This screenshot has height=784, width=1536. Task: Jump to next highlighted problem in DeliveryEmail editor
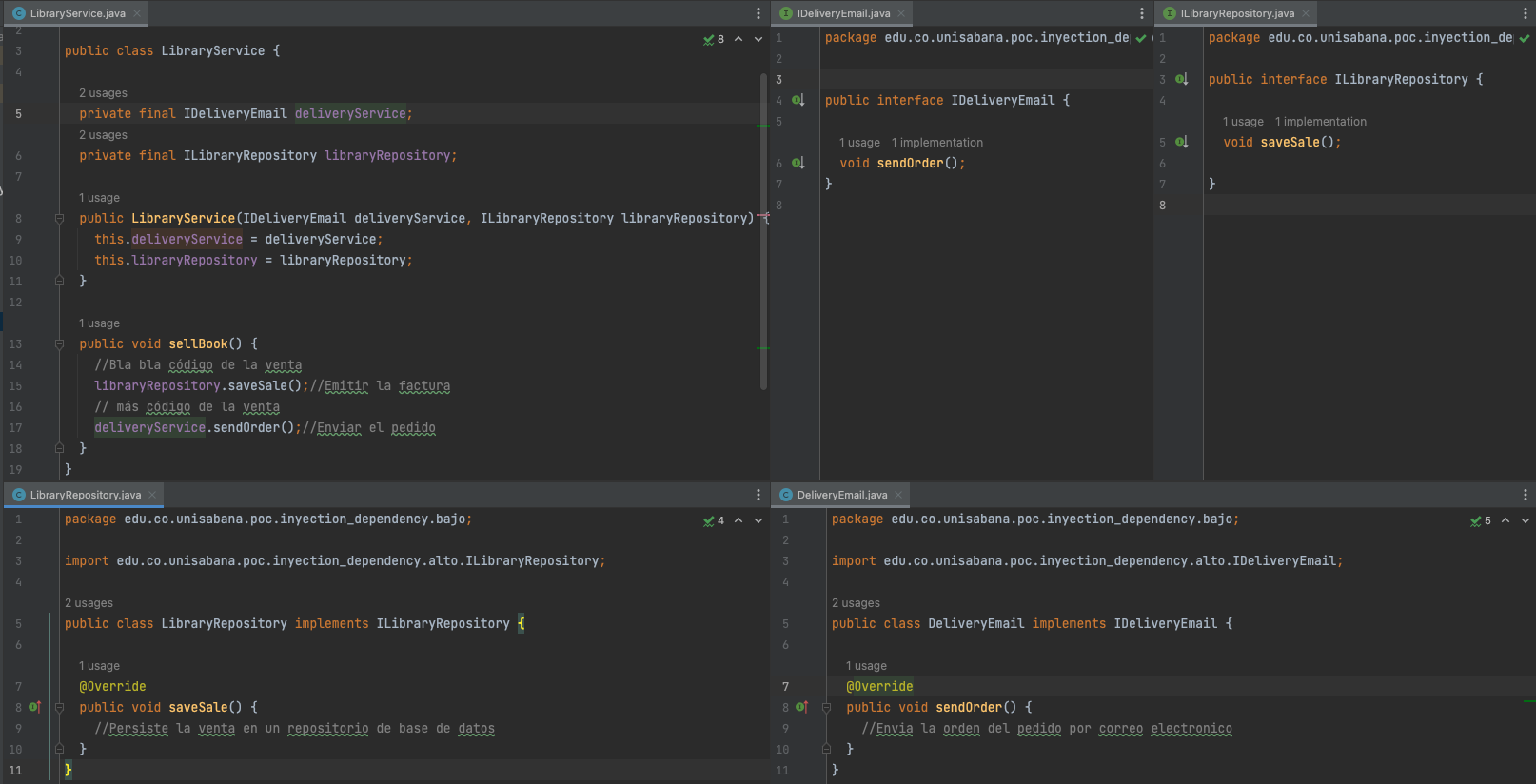[1526, 520]
